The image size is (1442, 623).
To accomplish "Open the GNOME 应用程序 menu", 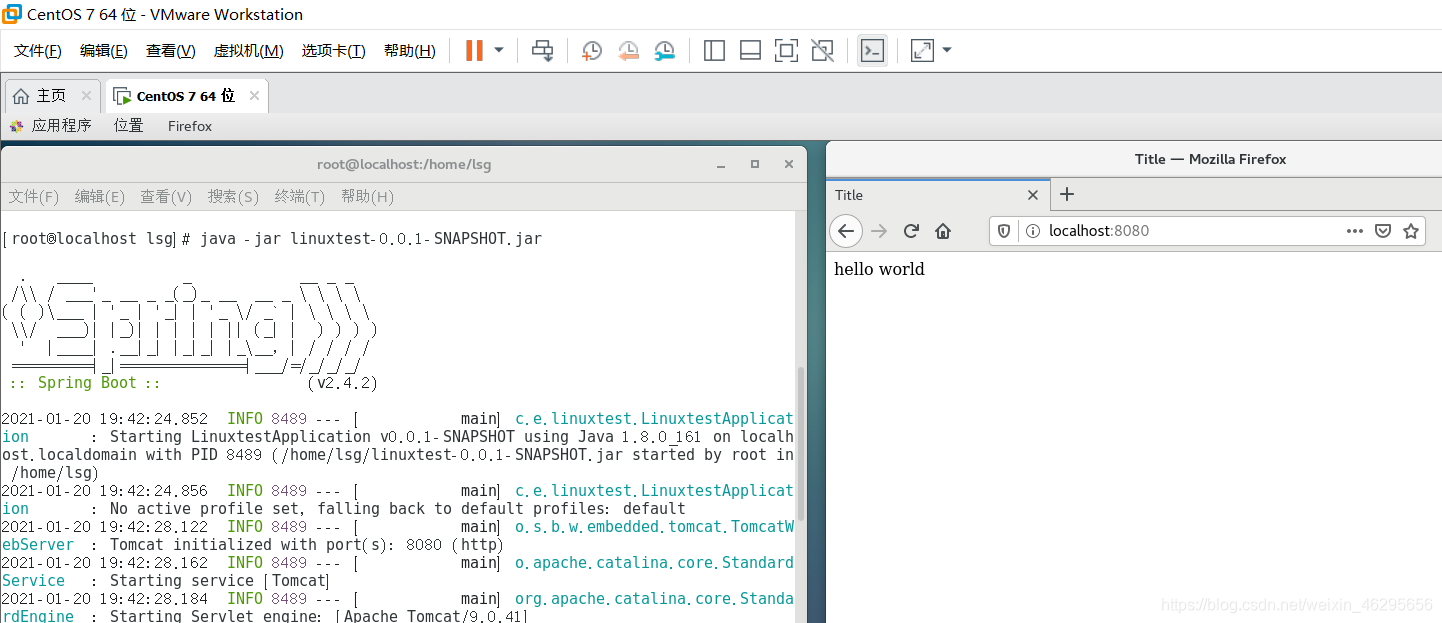I will click(50, 126).
